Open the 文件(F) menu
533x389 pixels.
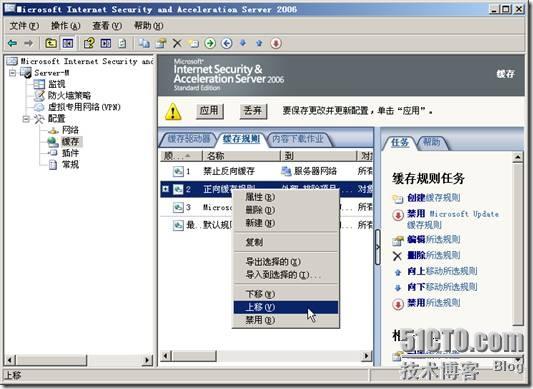24,26
